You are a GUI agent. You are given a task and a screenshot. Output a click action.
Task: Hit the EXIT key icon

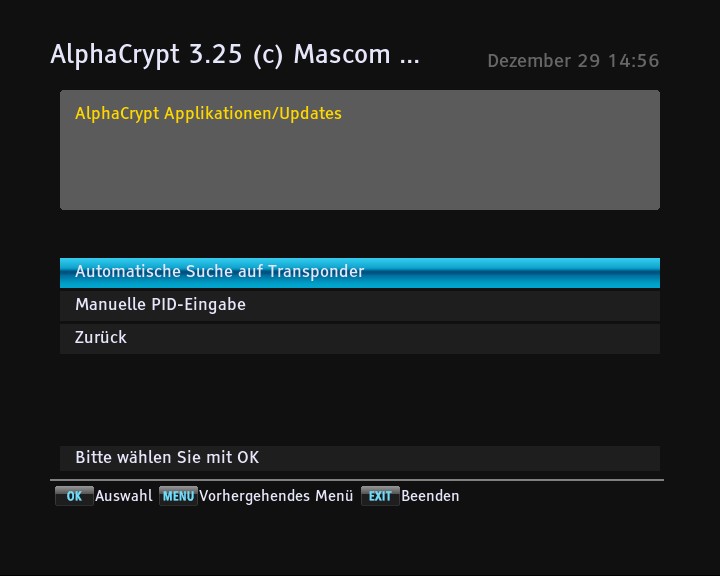point(380,496)
